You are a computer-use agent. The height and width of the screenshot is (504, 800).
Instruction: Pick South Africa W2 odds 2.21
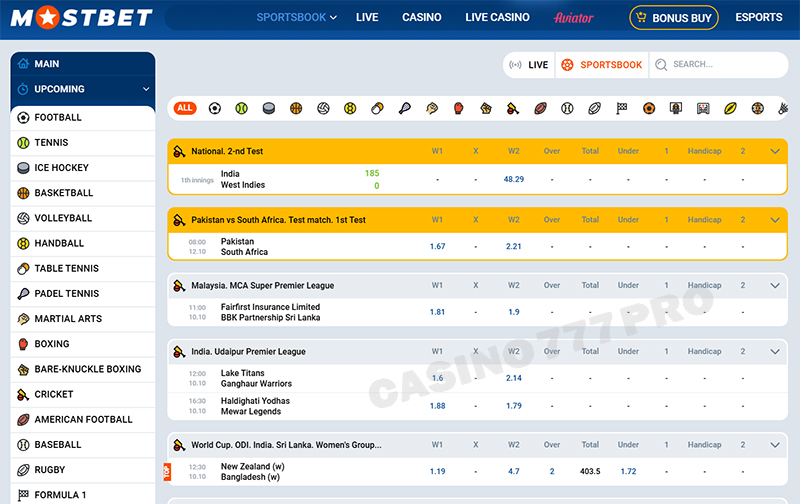coord(514,246)
